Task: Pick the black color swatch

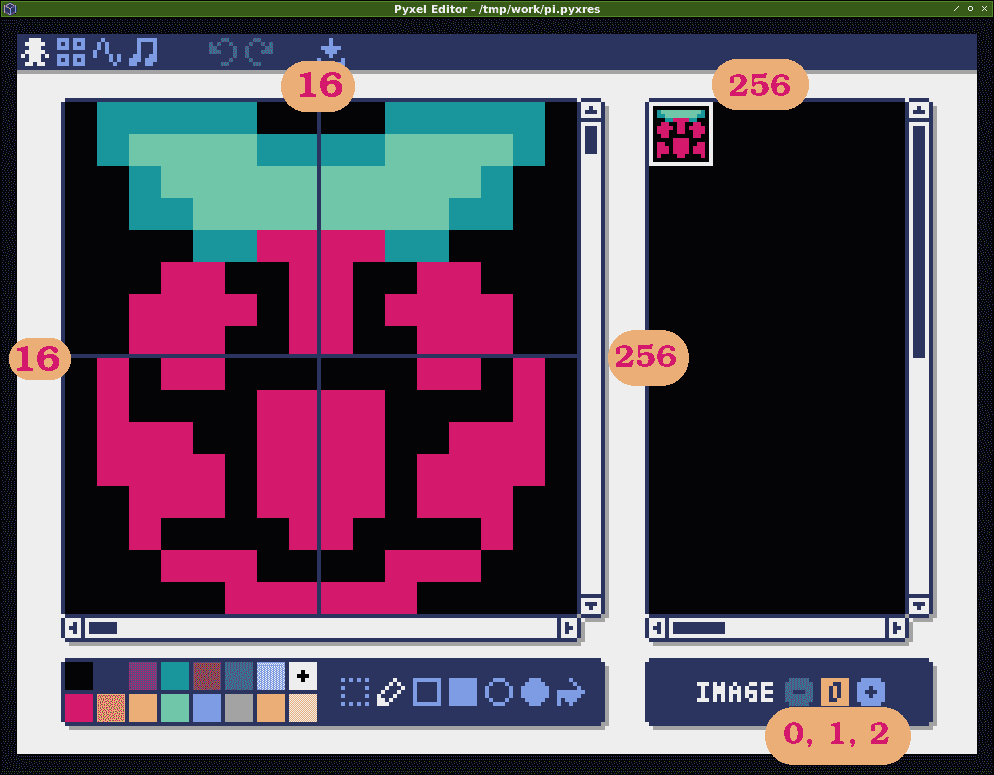Action: (79, 676)
